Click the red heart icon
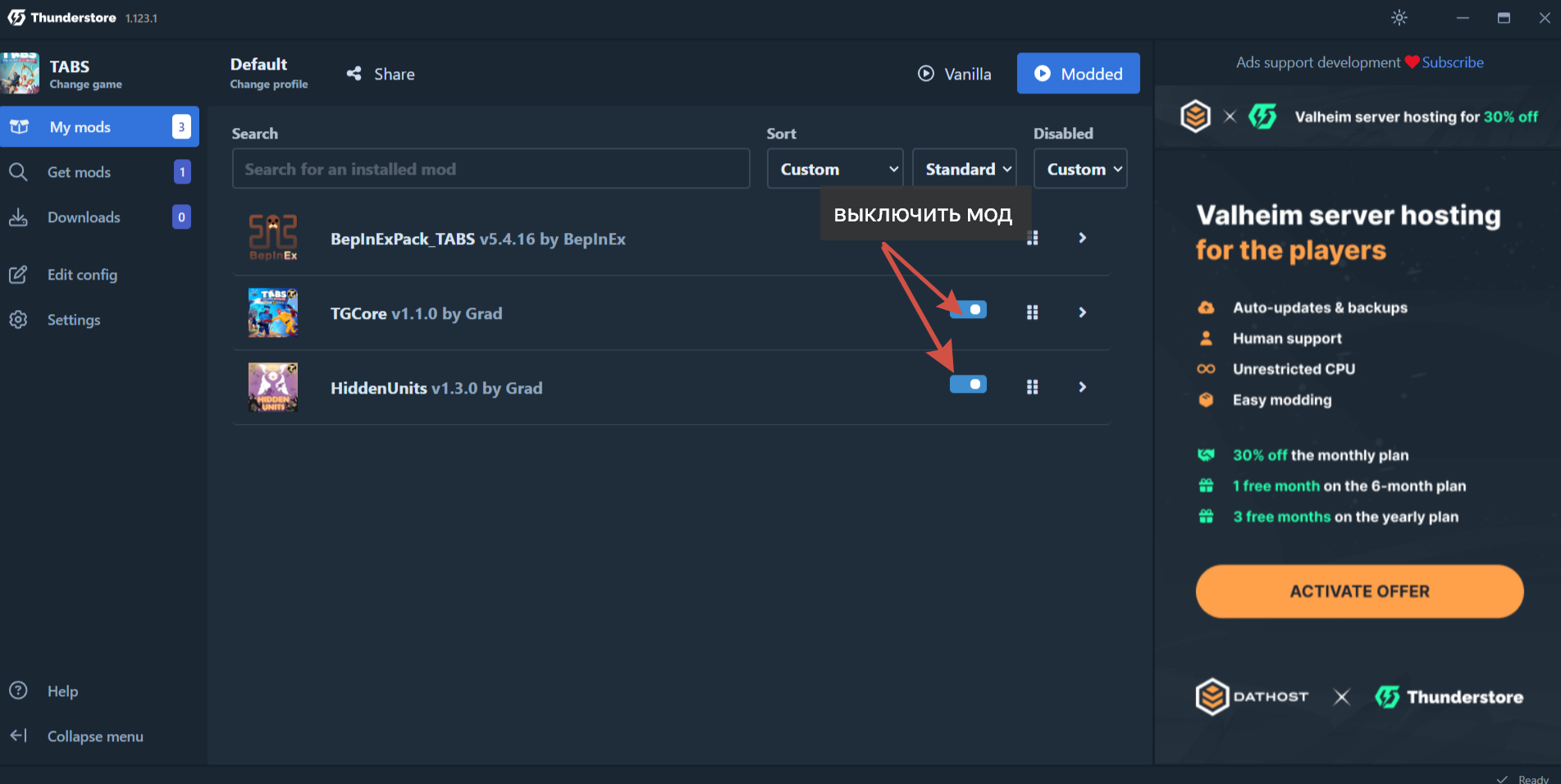Viewport: 1561px width, 784px height. point(1412,62)
